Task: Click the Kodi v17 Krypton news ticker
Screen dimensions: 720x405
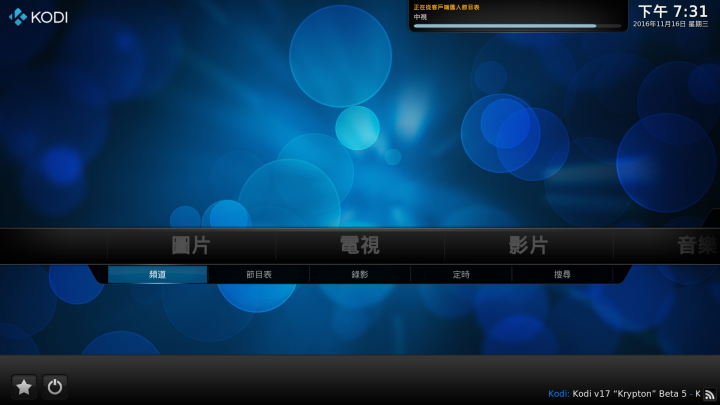Action: point(624,394)
